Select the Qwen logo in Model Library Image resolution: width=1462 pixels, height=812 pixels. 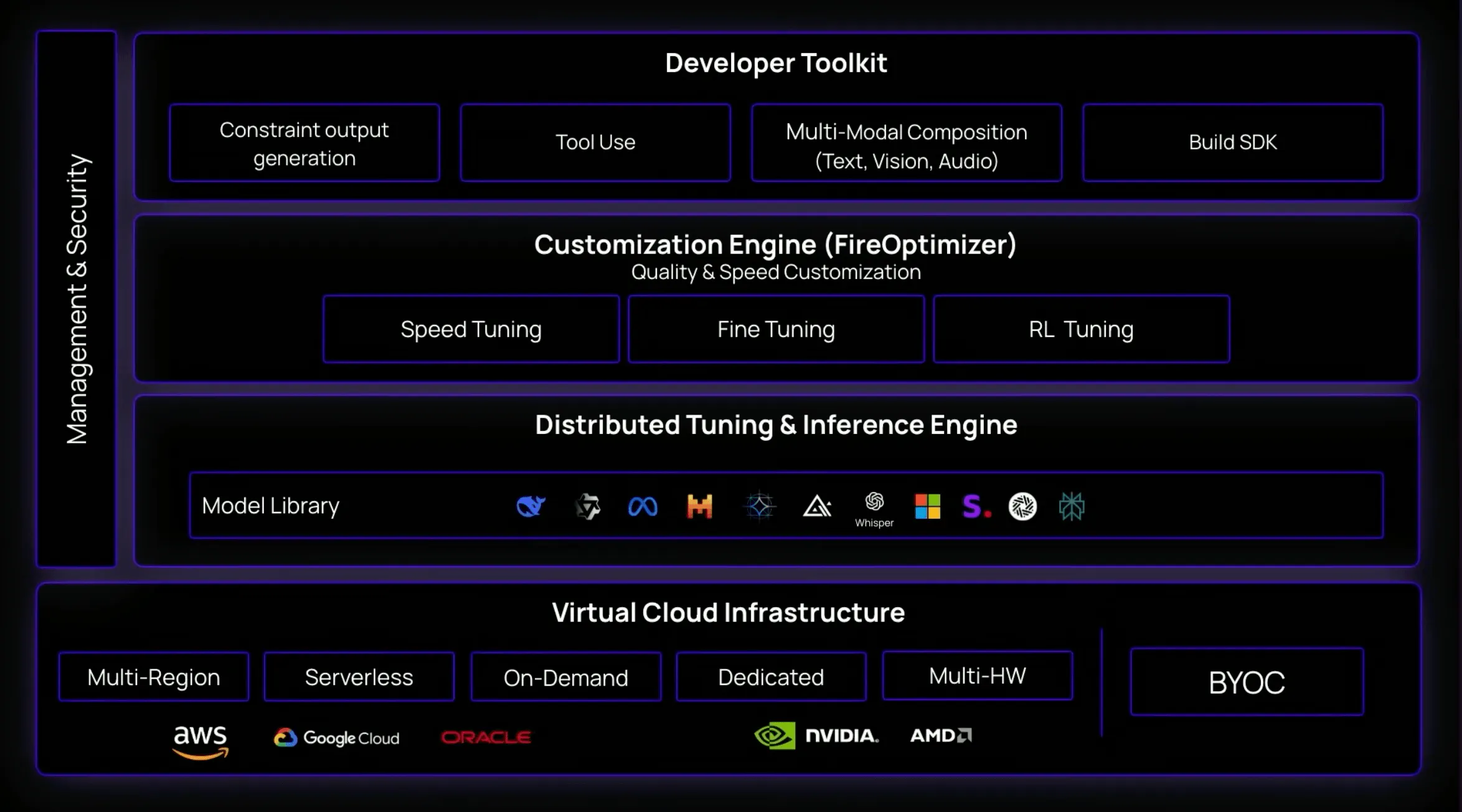click(x=588, y=506)
